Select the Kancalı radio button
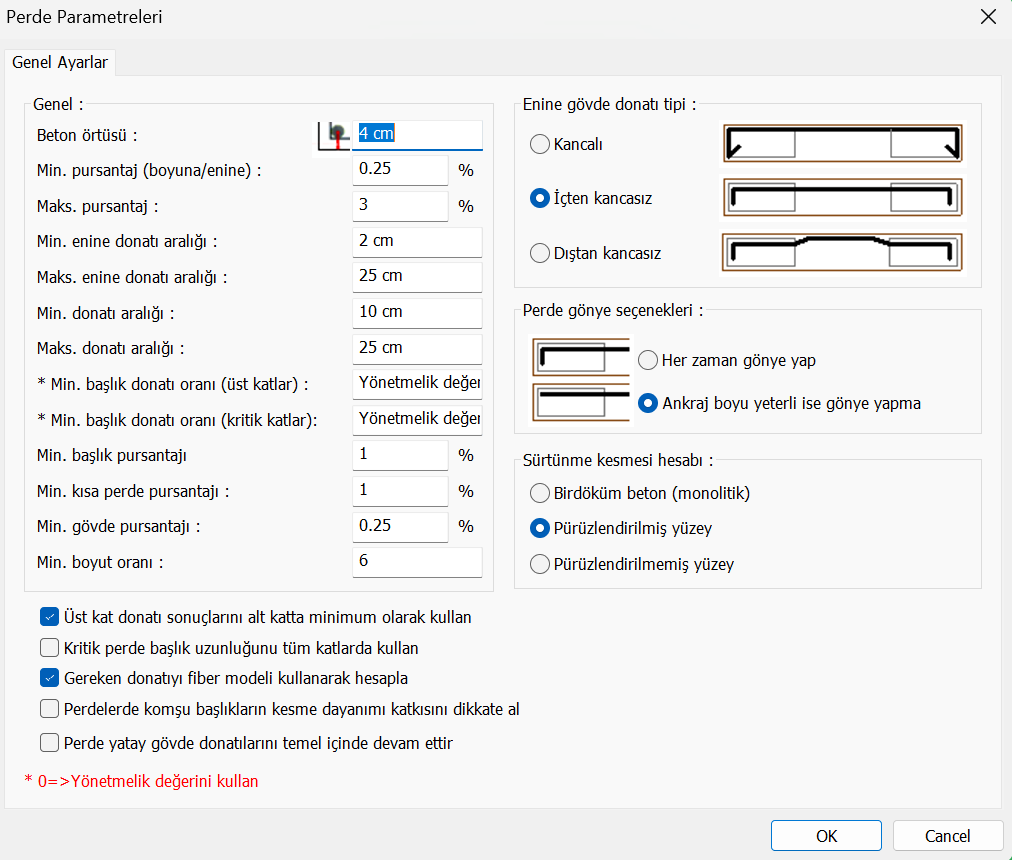Viewport: 1012px width, 860px height. click(x=540, y=144)
